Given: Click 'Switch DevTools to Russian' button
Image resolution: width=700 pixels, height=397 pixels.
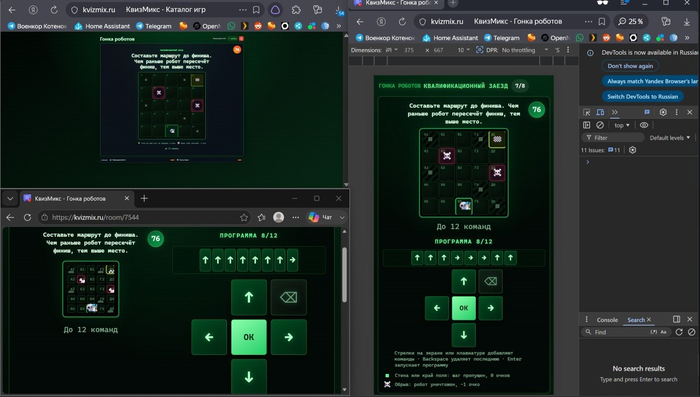Looking at the screenshot, I should pyautogui.click(x=642, y=96).
